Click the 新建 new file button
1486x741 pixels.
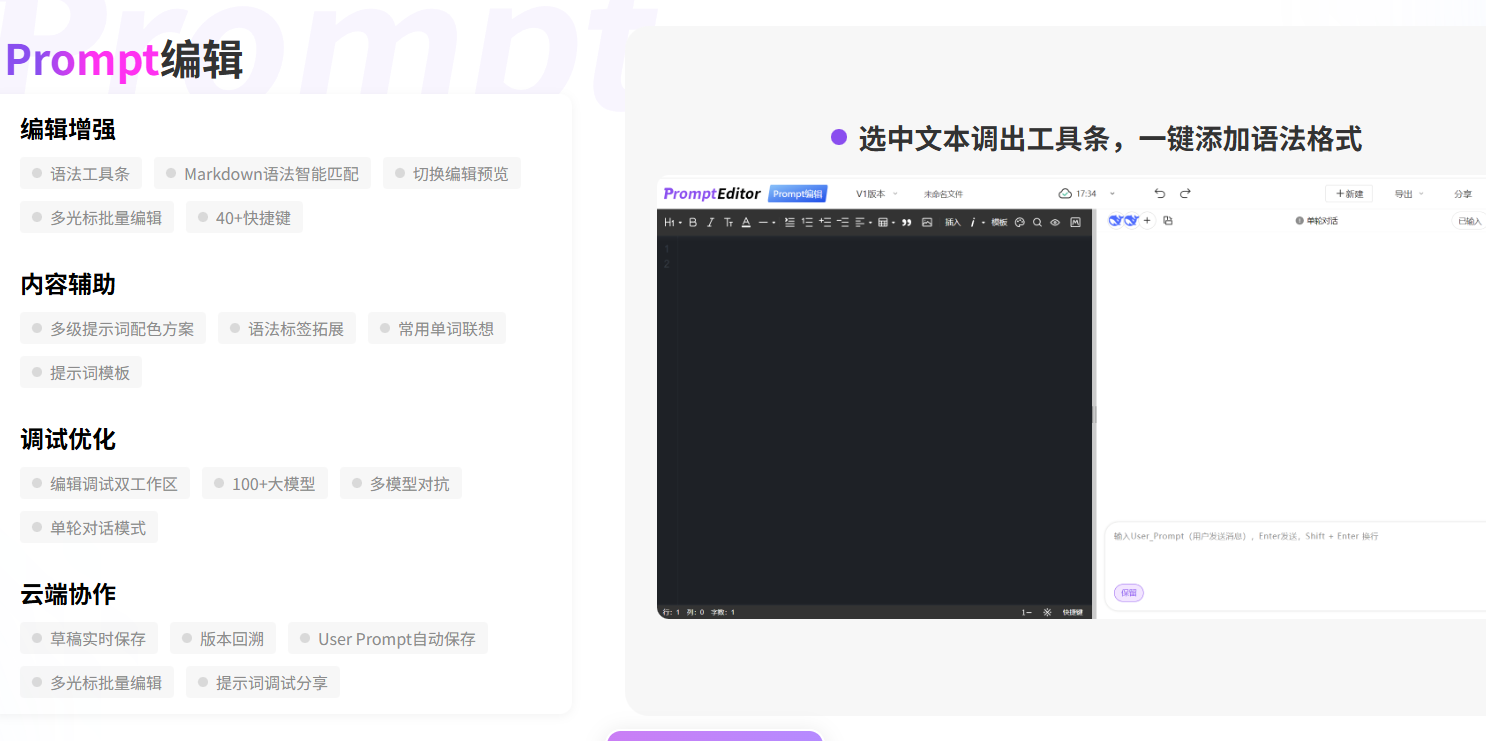[x=1348, y=192]
